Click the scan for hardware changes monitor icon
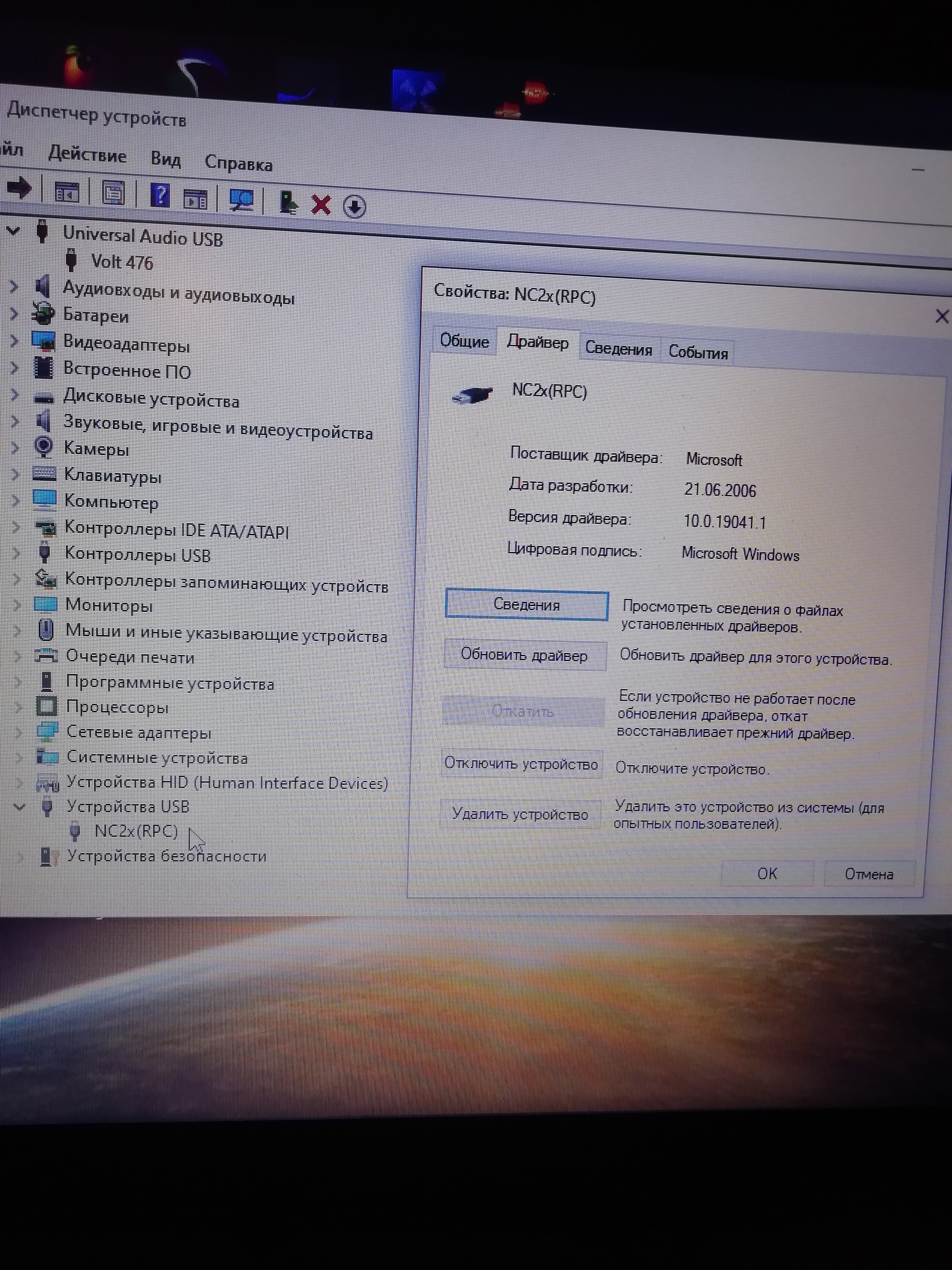This screenshot has width=952, height=1270. point(242,200)
